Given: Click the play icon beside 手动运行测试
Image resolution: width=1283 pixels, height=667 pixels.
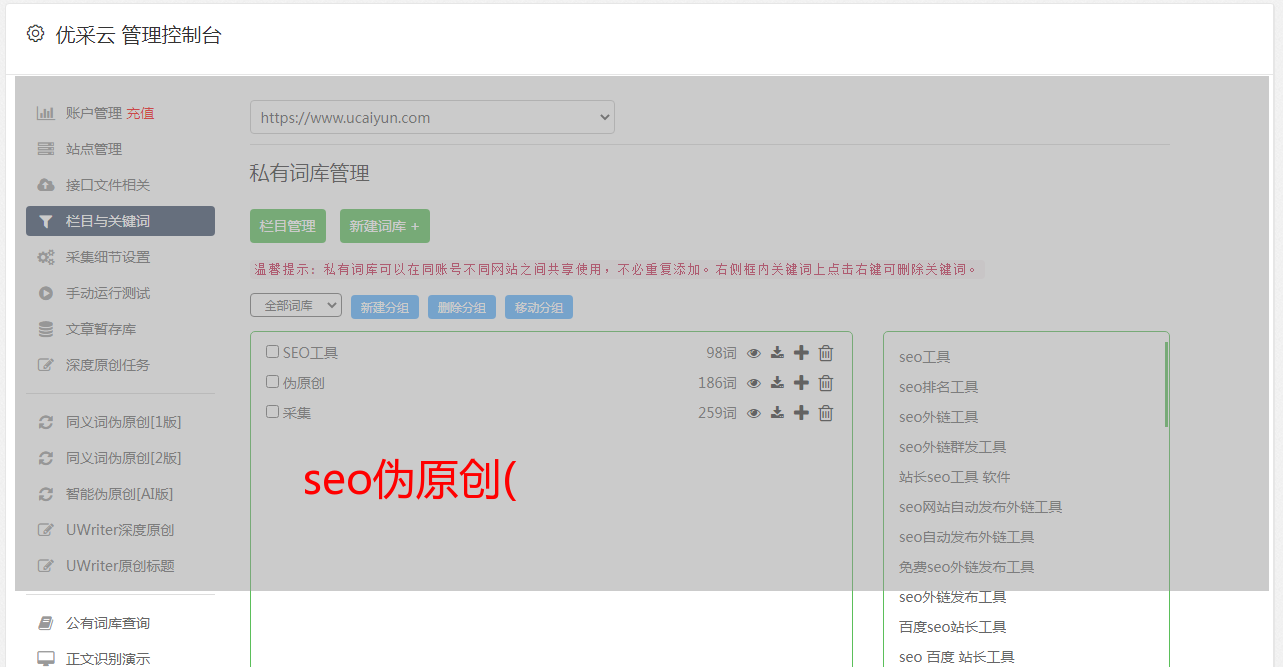Looking at the screenshot, I should point(46,293).
